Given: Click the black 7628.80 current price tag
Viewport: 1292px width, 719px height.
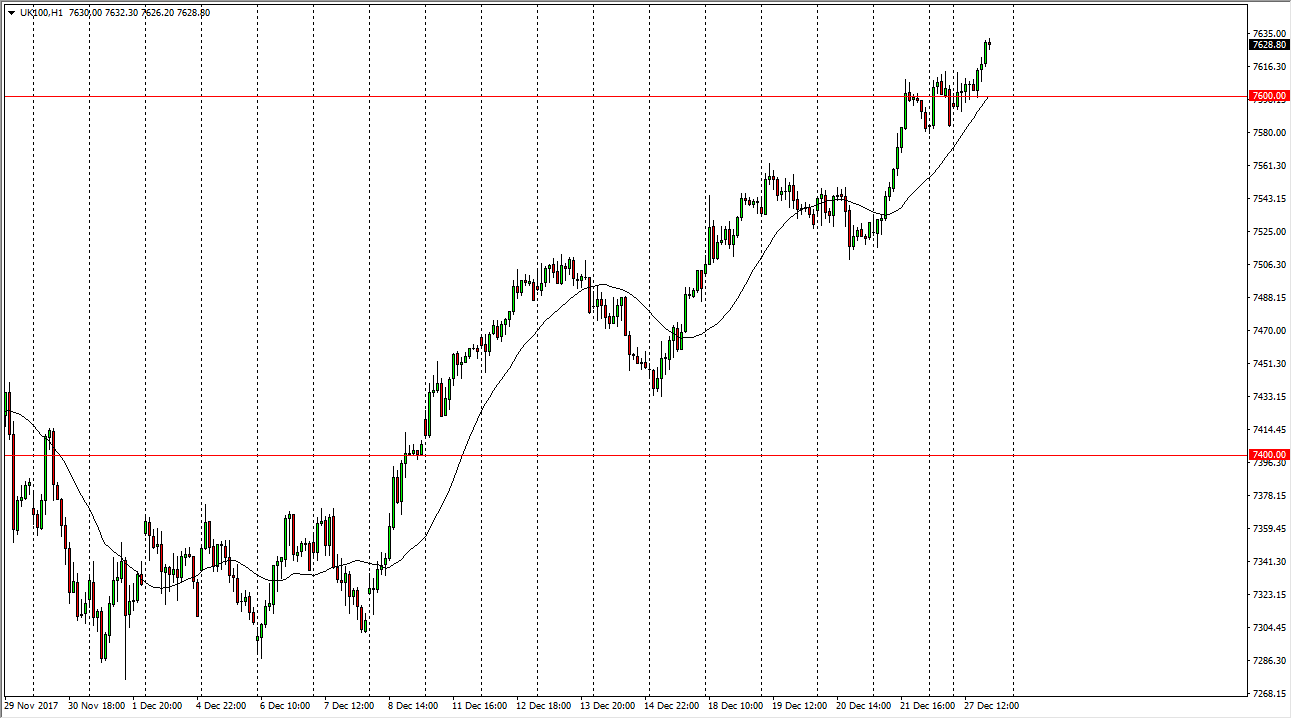Looking at the screenshot, I should (x=1268, y=45).
